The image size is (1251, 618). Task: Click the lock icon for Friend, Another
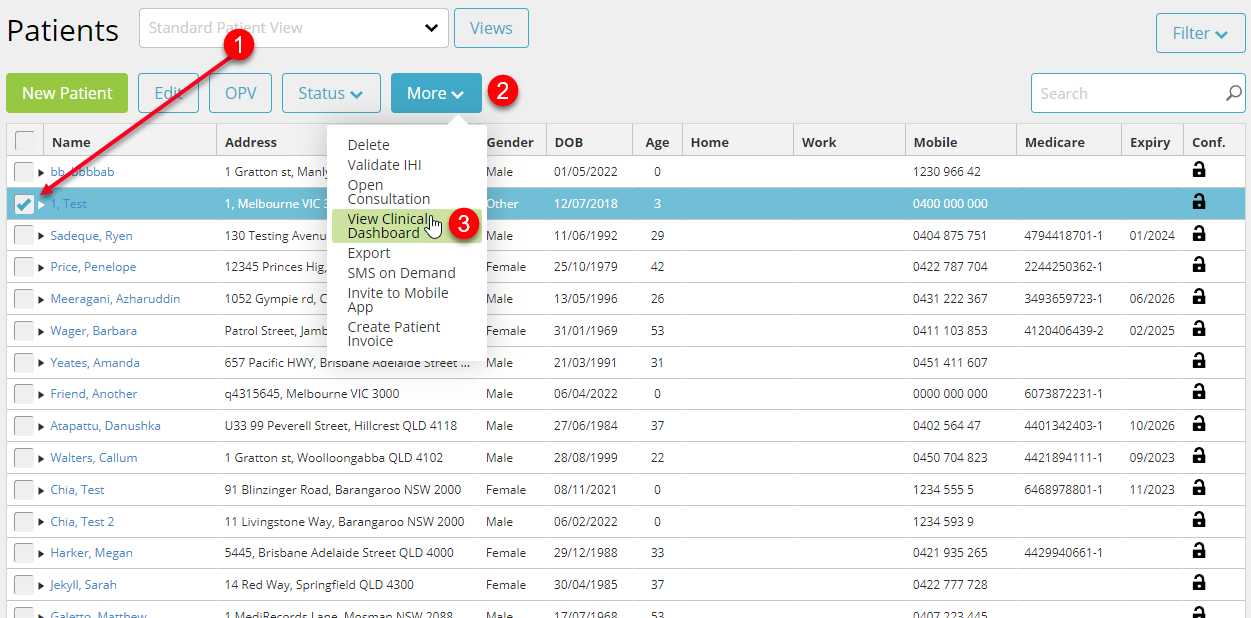tap(1199, 392)
